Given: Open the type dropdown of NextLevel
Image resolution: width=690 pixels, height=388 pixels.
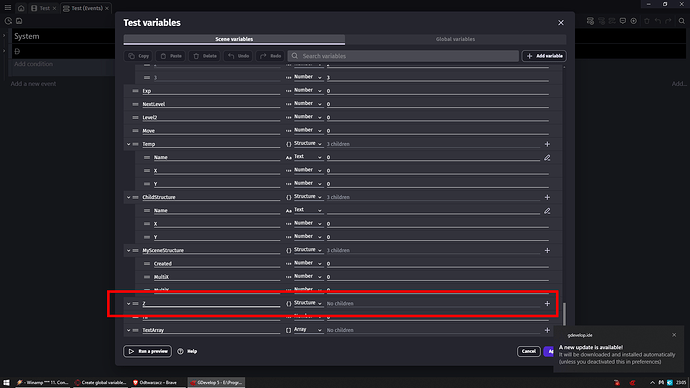Looking at the screenshot, I should pos(308,104).
